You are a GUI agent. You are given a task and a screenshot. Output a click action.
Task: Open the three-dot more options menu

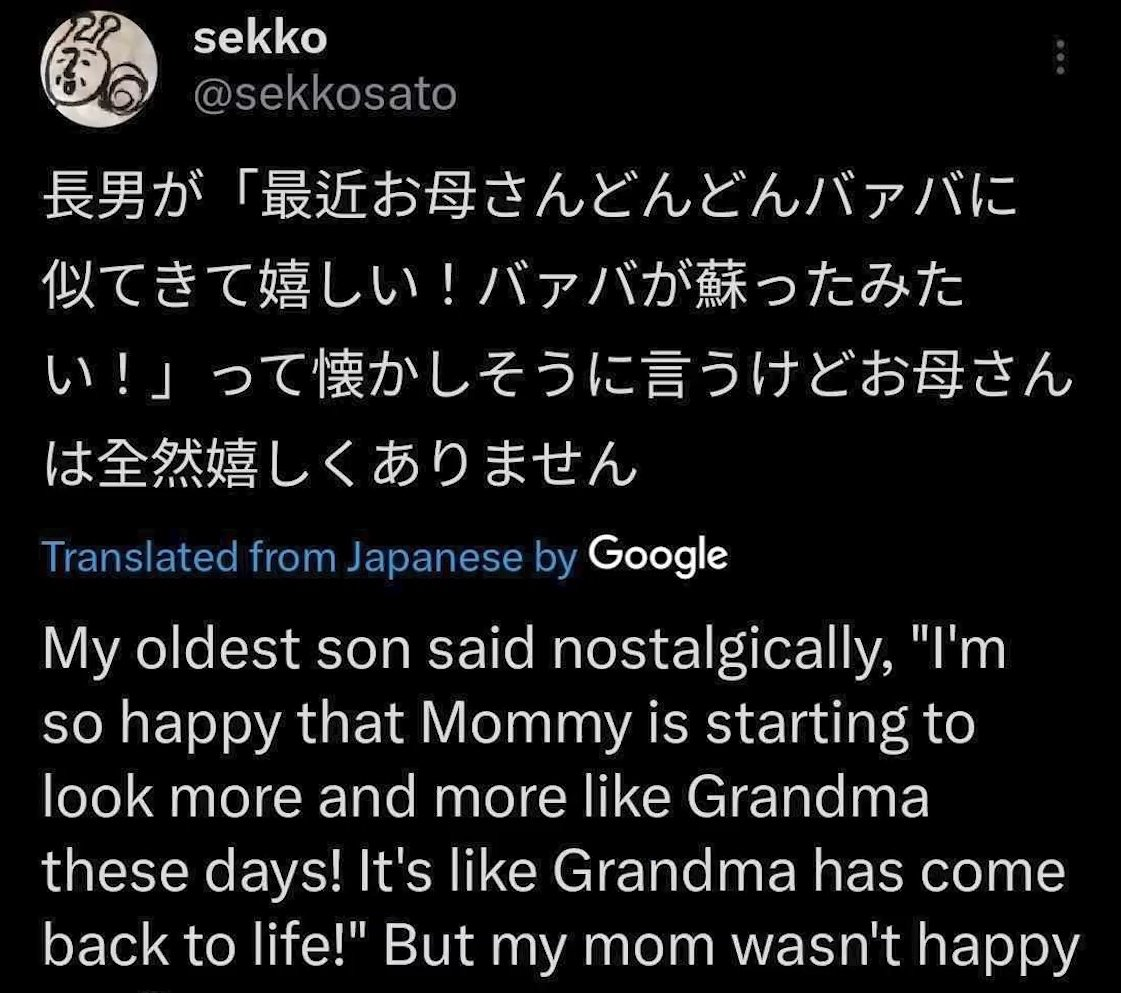pos(1060,57)
